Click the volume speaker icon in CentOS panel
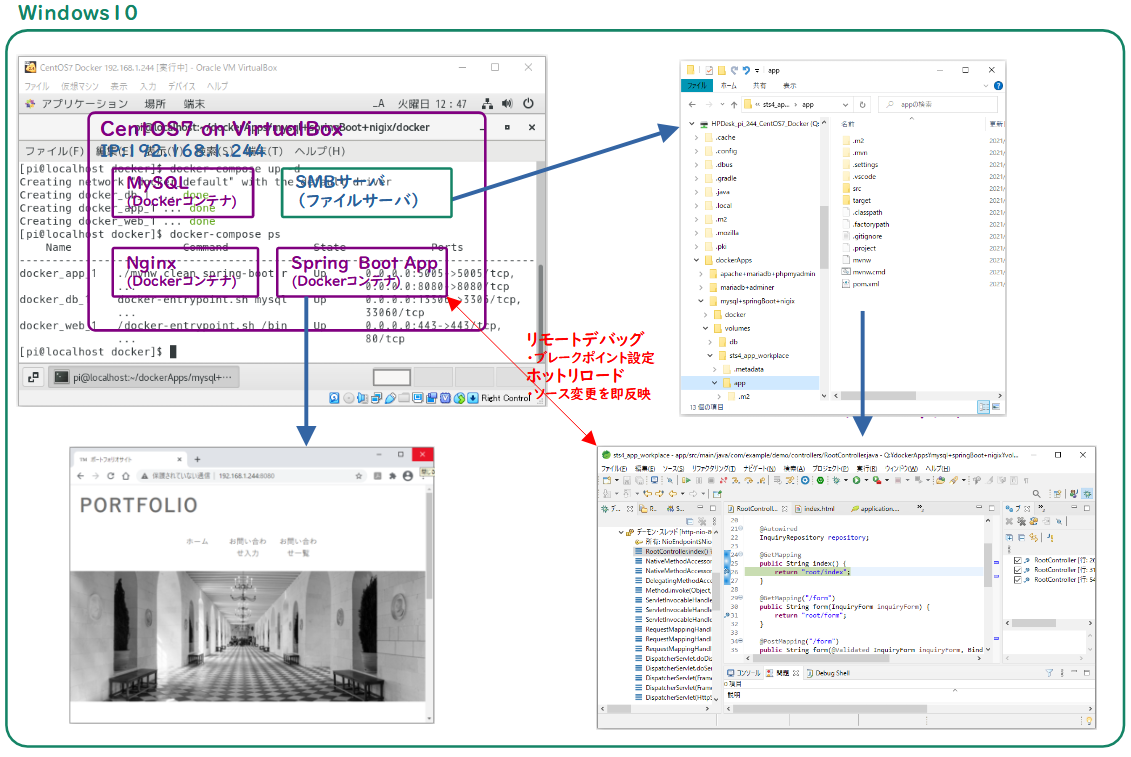The width and height of the screenshot is (1131, 757). pos(507,104)
